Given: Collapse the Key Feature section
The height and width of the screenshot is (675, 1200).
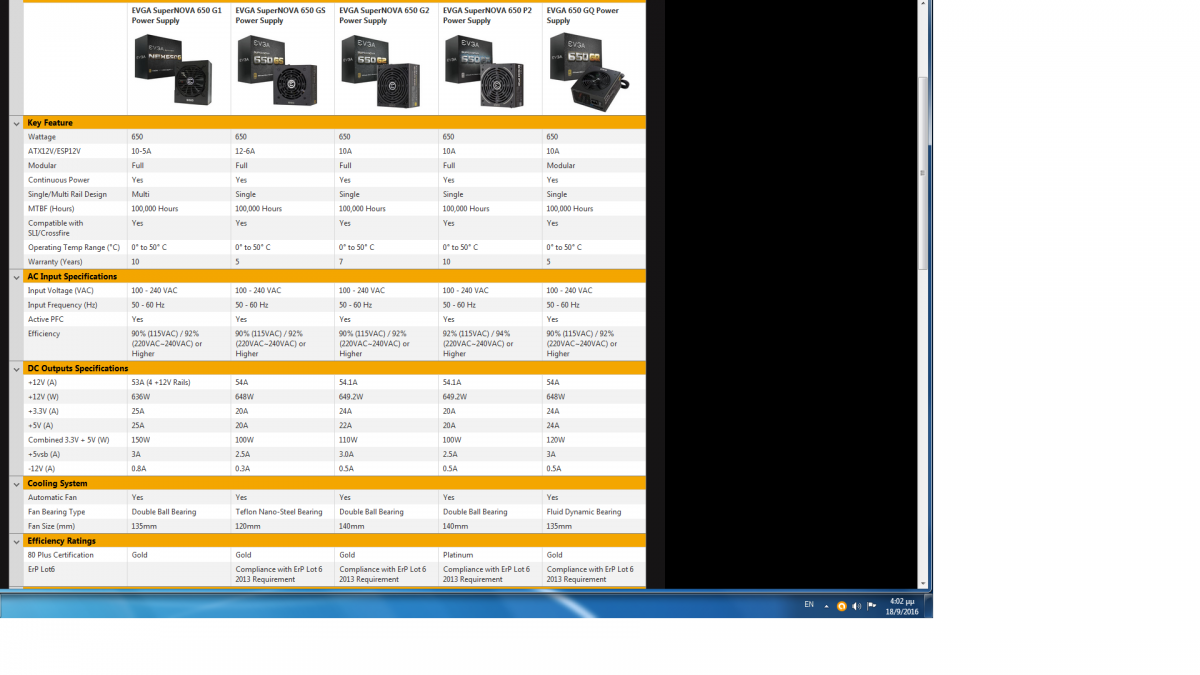Looking at the screenshot, I should 17,123.
